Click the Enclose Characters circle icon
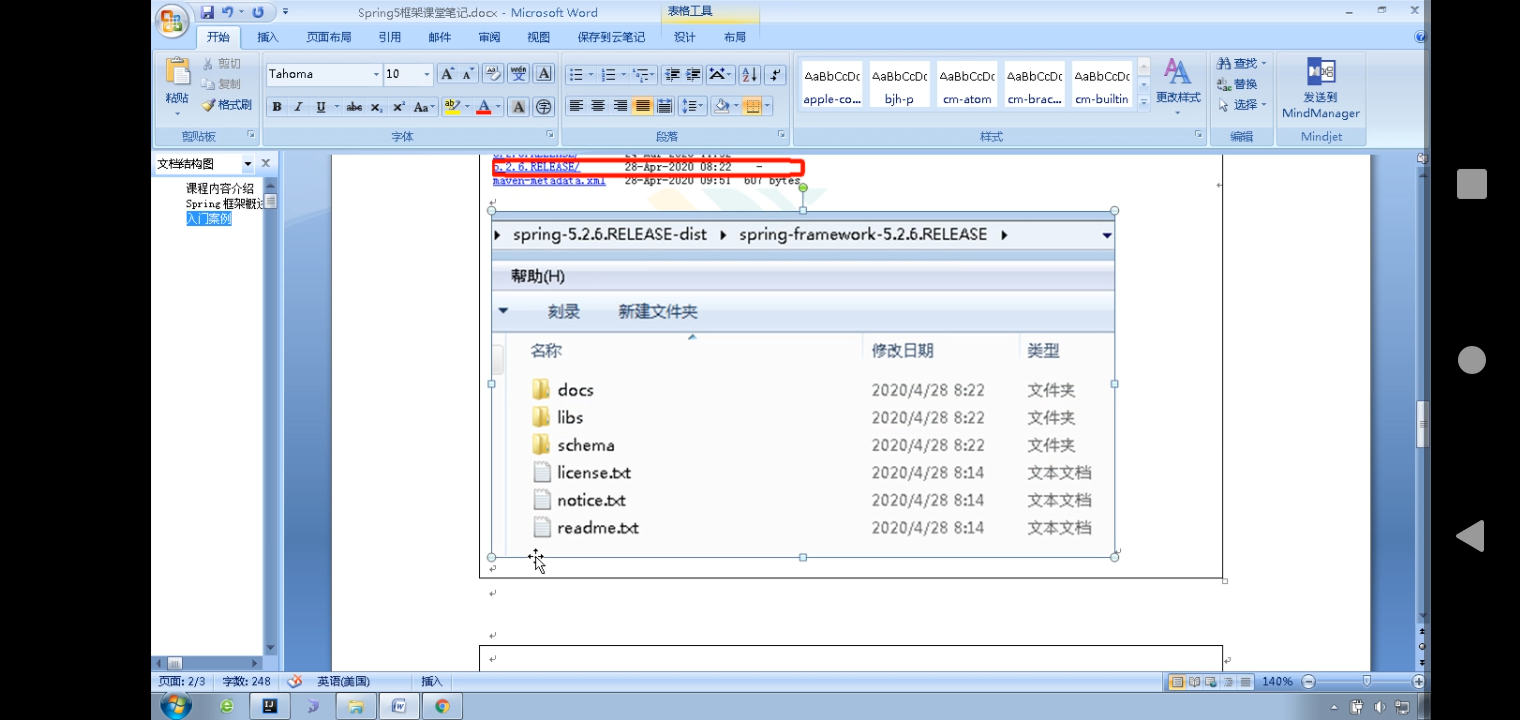Image resolution: width=1520 pixels, height=720 pixels. (543, 107)
